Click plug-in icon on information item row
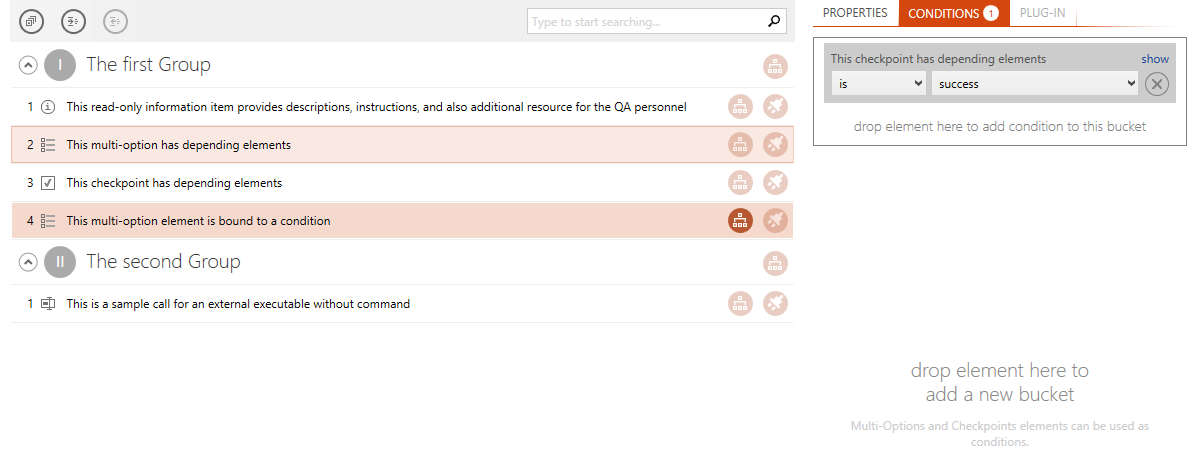The width and height of the screenshot is (1189, 450). [775, 107]
